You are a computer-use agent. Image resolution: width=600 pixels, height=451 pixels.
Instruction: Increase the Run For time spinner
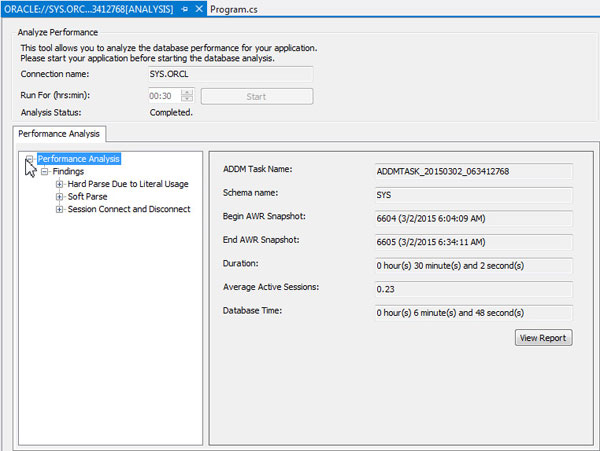pos(187,92)
